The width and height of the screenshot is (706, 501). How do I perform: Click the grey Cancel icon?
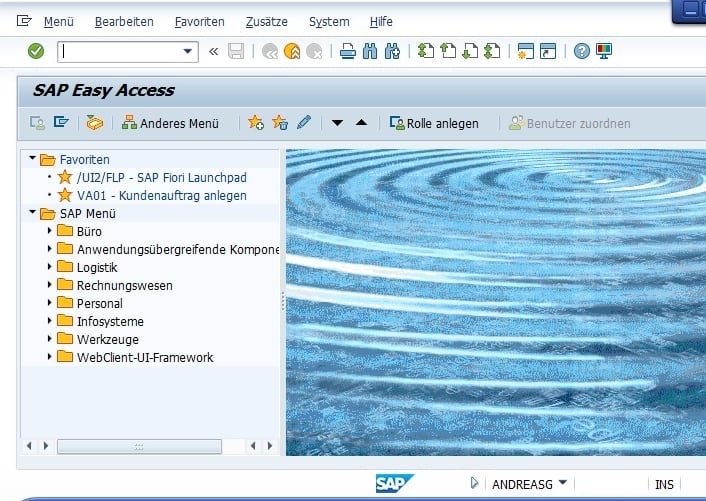click(x=314, y=51)
